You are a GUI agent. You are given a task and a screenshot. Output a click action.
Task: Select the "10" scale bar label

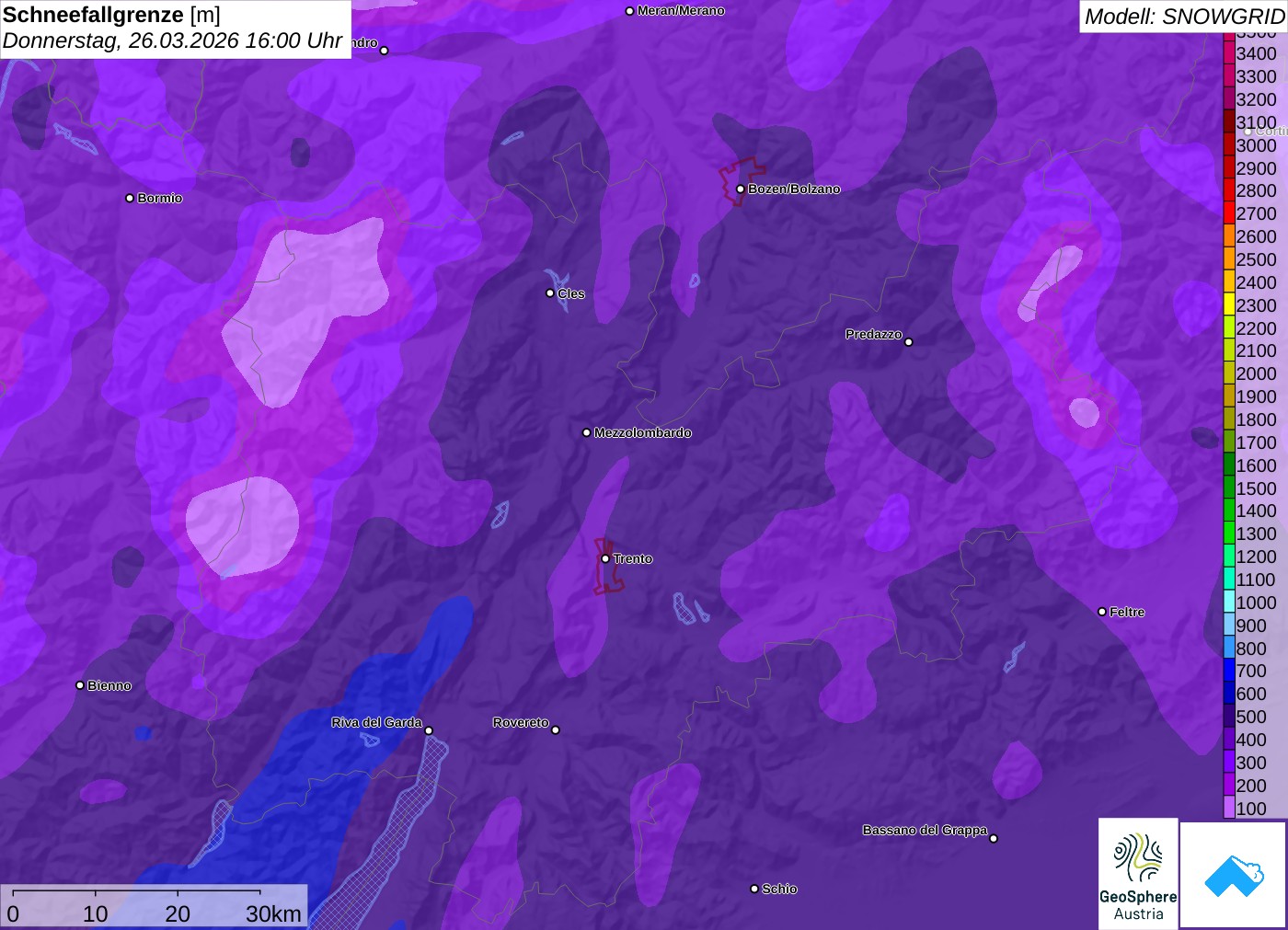coord(96,913)
